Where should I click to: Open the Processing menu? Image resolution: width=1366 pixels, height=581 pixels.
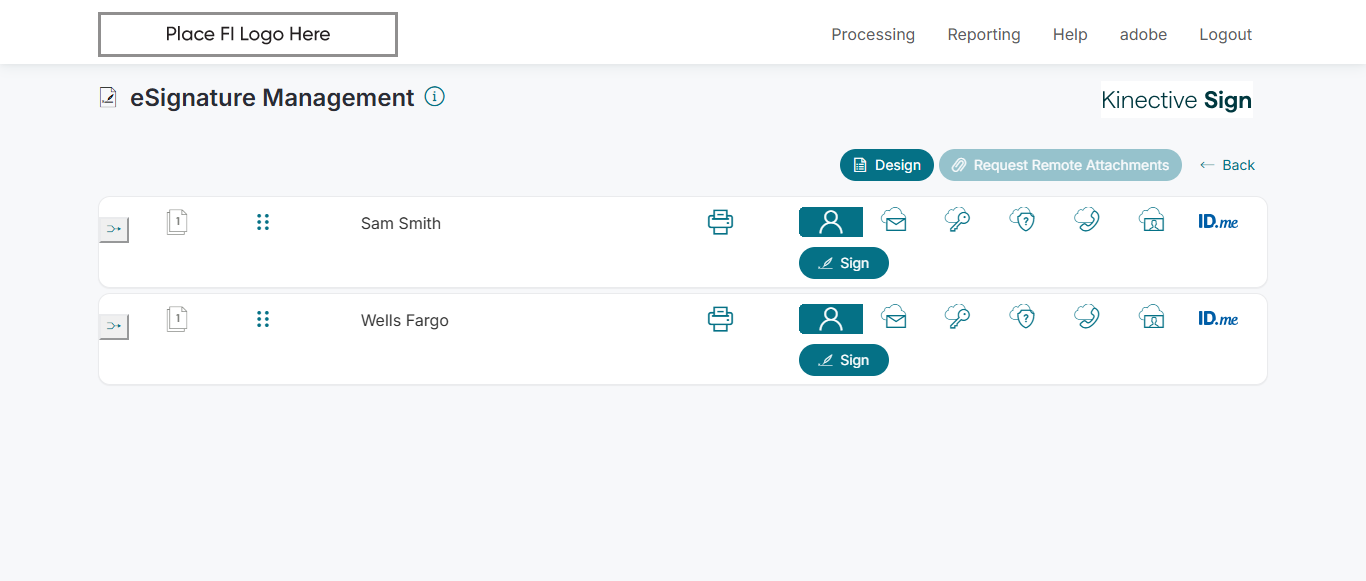[x=873, y=34]
